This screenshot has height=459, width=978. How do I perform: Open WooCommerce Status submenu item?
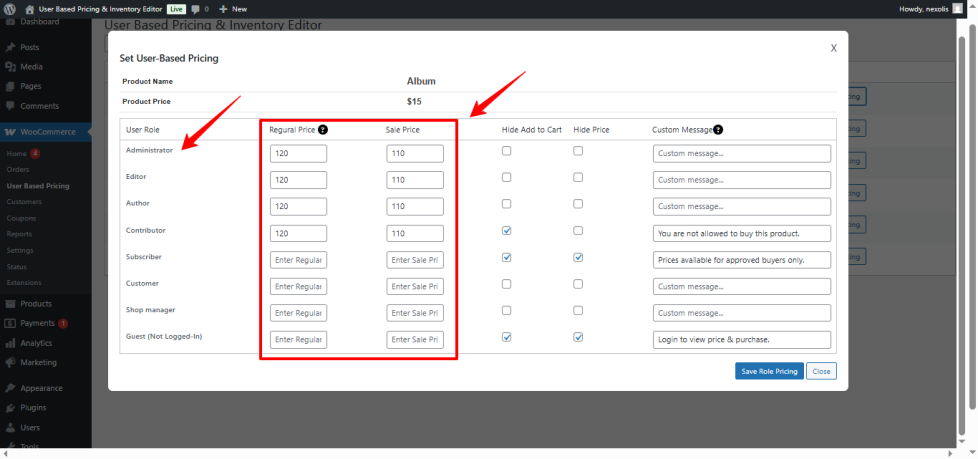coord(16,266)
